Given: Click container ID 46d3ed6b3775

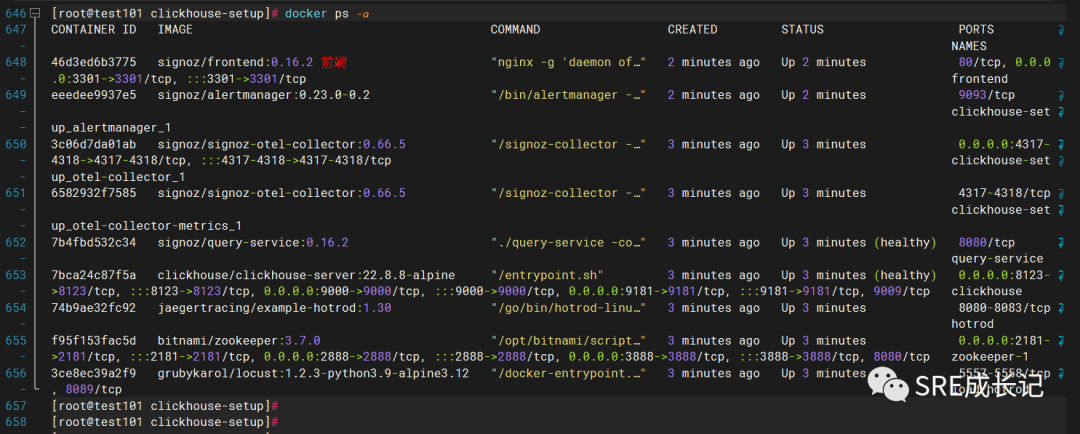Looking at the screenshot, I should coord(94,62).
